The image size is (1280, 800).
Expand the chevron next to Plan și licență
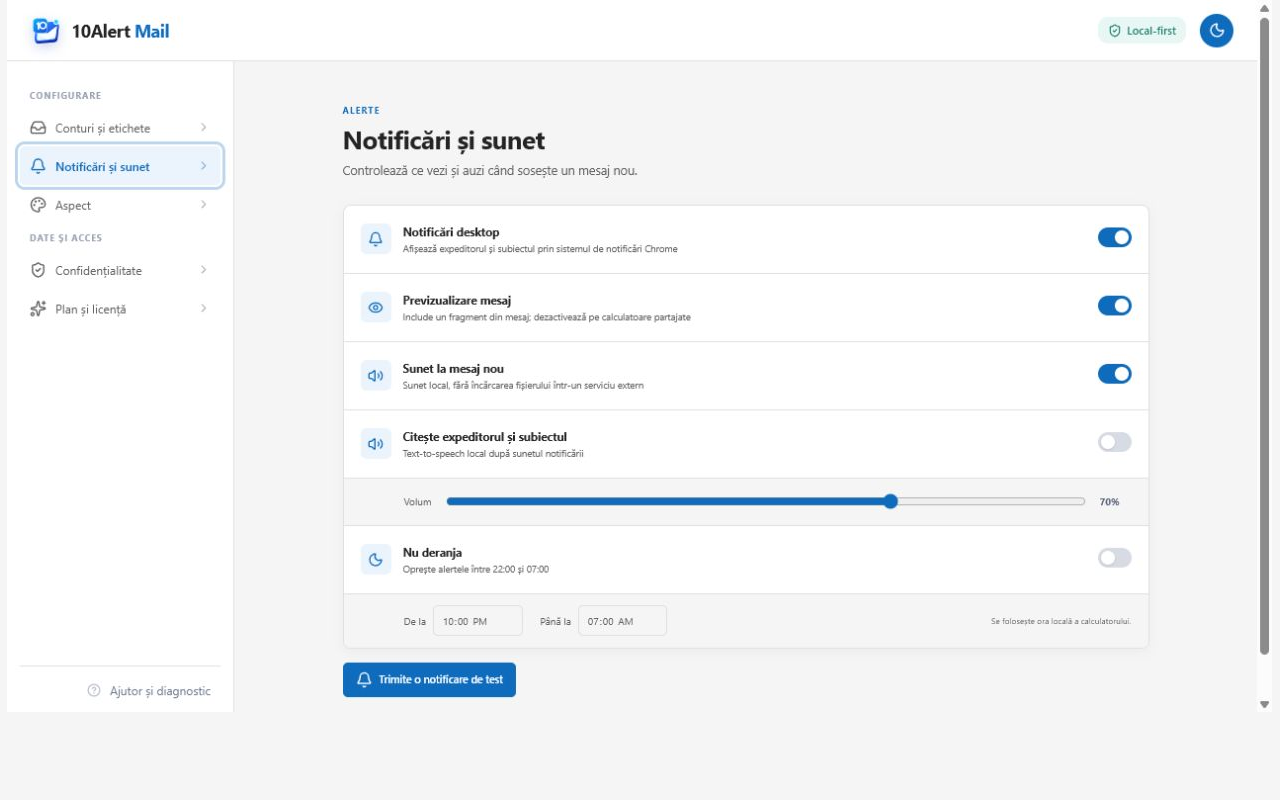pyautogui.click(x=203, y=308)
